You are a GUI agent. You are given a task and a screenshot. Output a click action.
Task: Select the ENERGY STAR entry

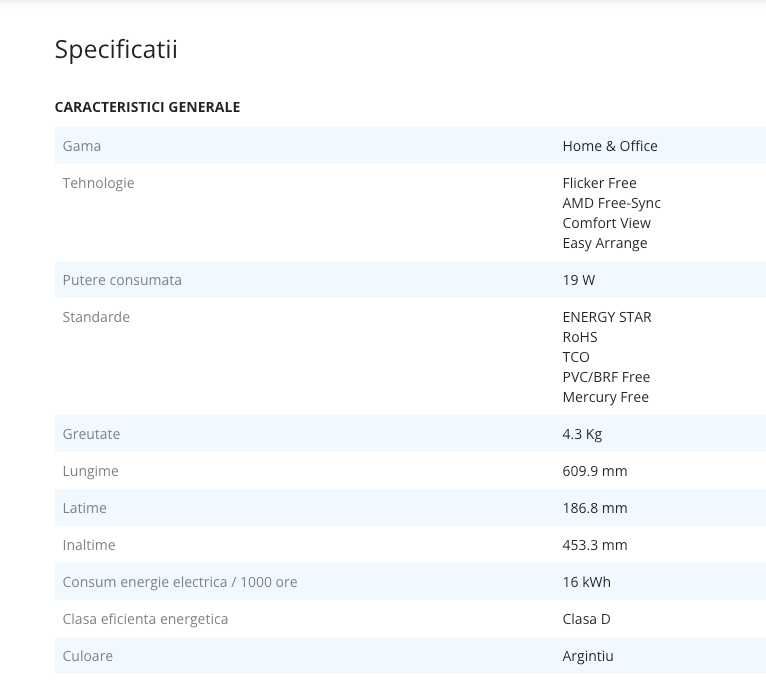(x=606, y=317)
